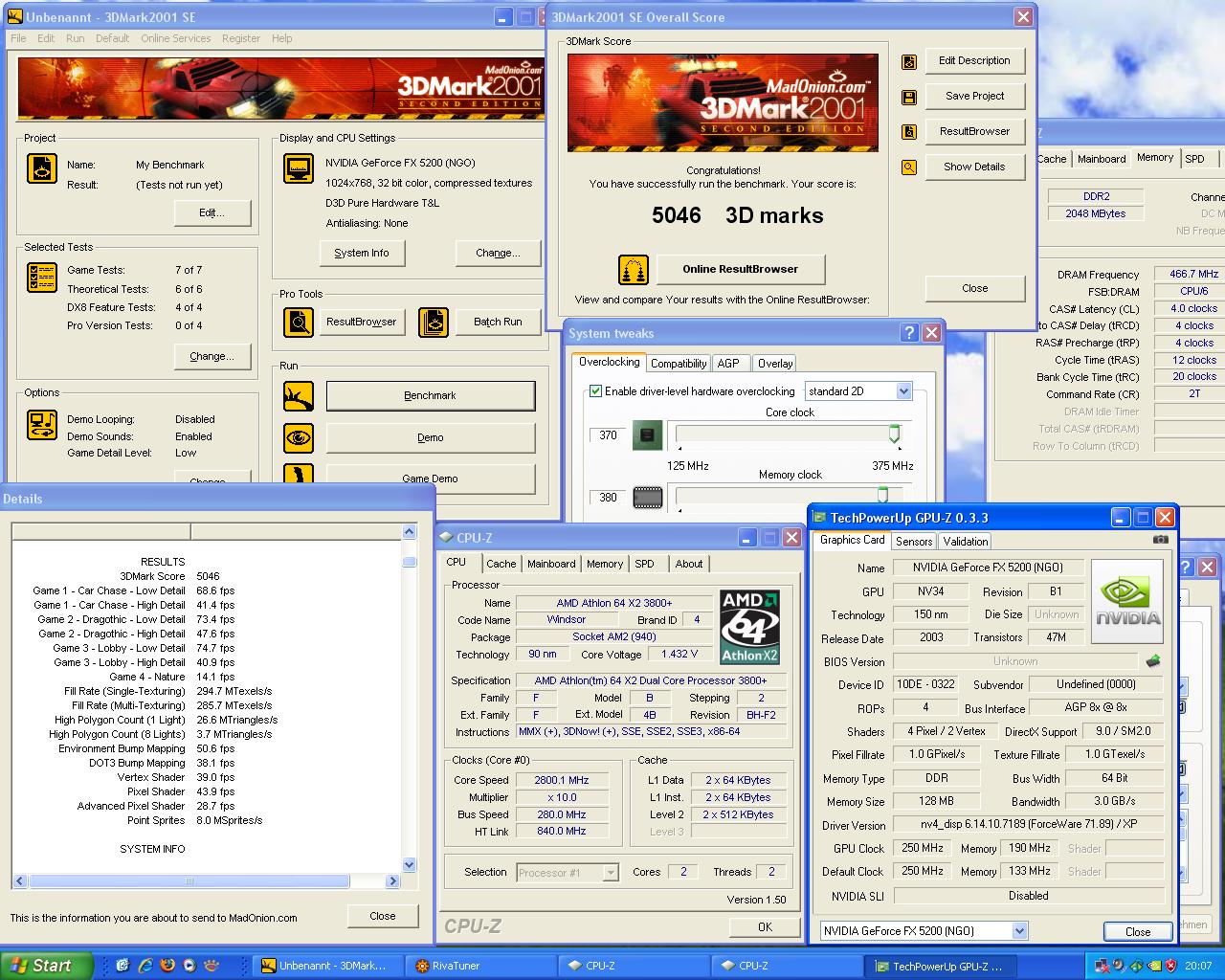Switch to Mainboard tab in front CPU-Z window
This screenshot has height=980, width=1225.
(x=551, y=564)
